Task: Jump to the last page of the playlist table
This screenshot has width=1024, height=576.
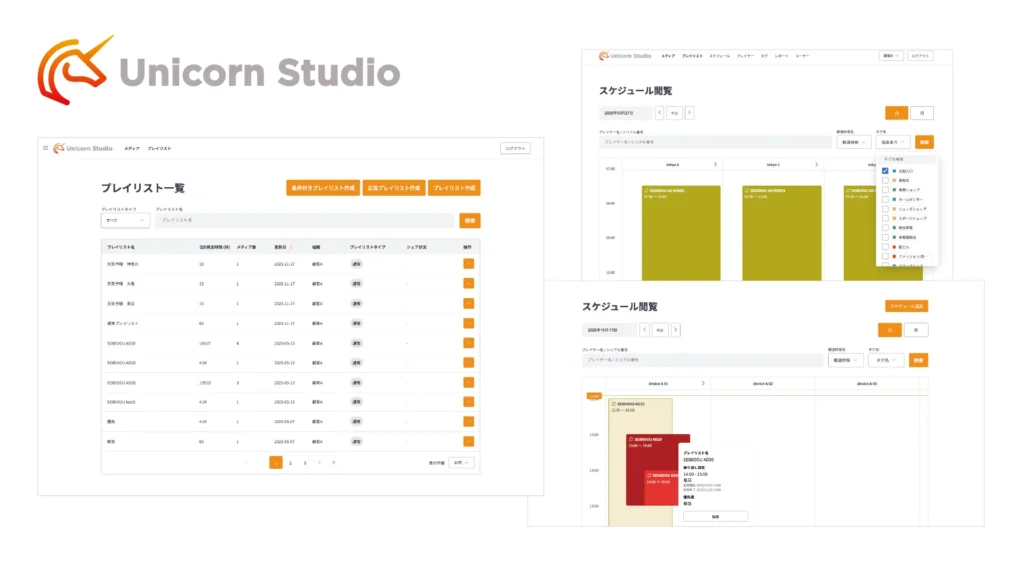Action: tap(334, 462)
